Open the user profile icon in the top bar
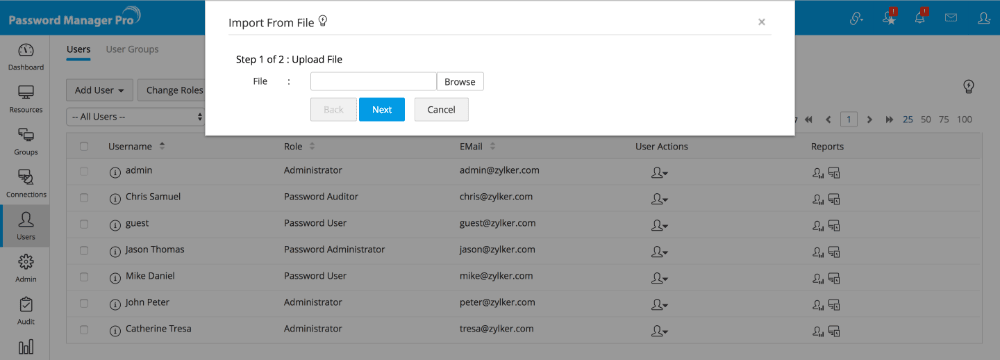 [x=984, y=19]
